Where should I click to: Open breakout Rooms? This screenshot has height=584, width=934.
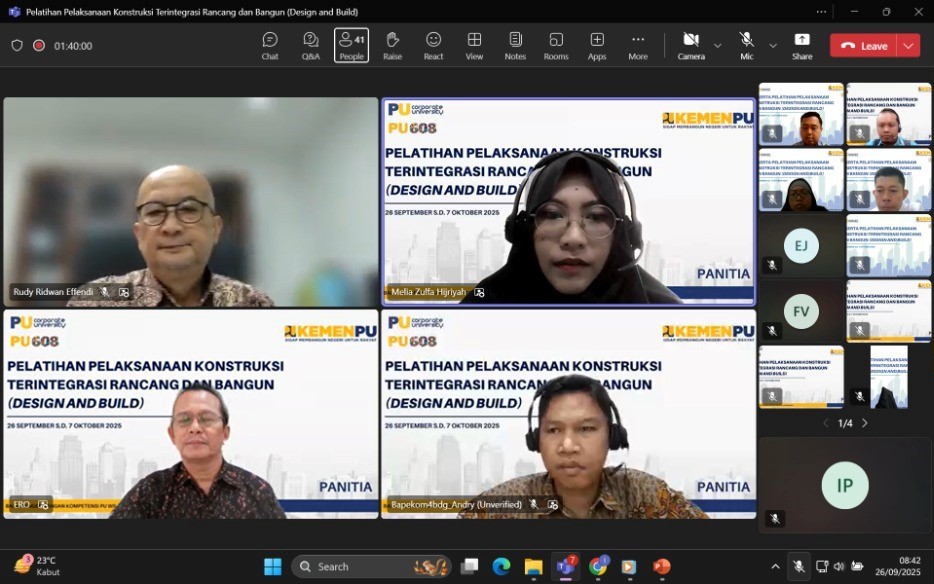(x=556, y=44)
